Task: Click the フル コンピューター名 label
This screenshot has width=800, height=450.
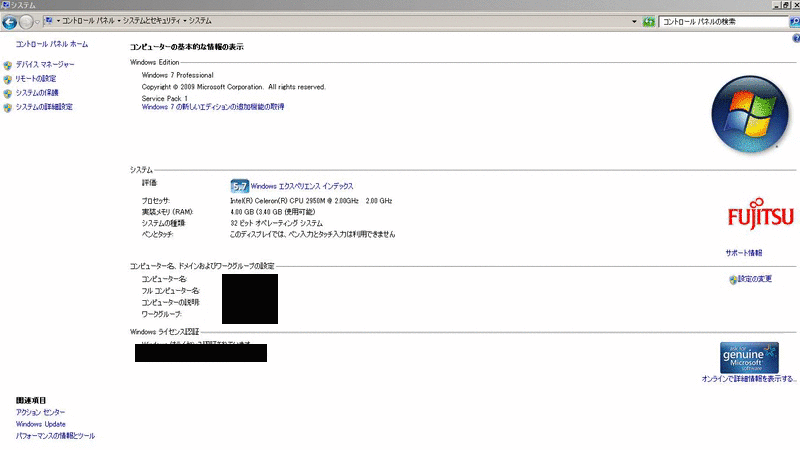Action: (x=170, y=291)
